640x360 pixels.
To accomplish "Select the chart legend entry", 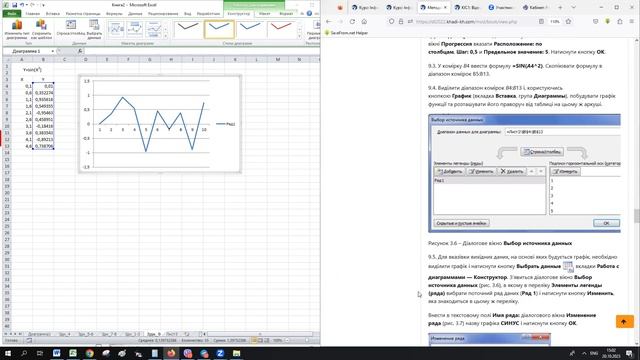I will 226,124.
